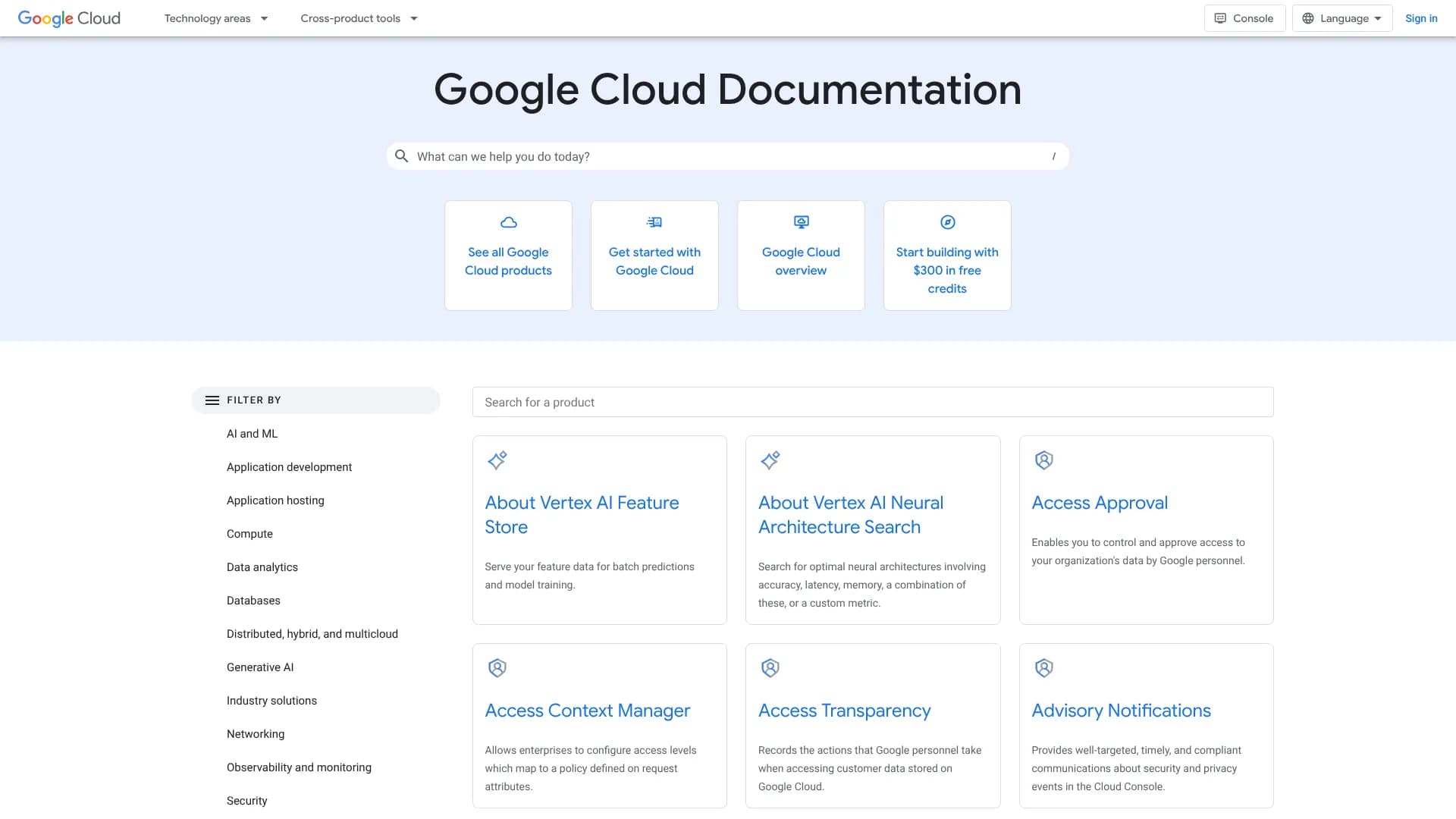The image size is (1456, 819).
Task: Click the Neural Architecture Search description text
Action: (872, 585)
